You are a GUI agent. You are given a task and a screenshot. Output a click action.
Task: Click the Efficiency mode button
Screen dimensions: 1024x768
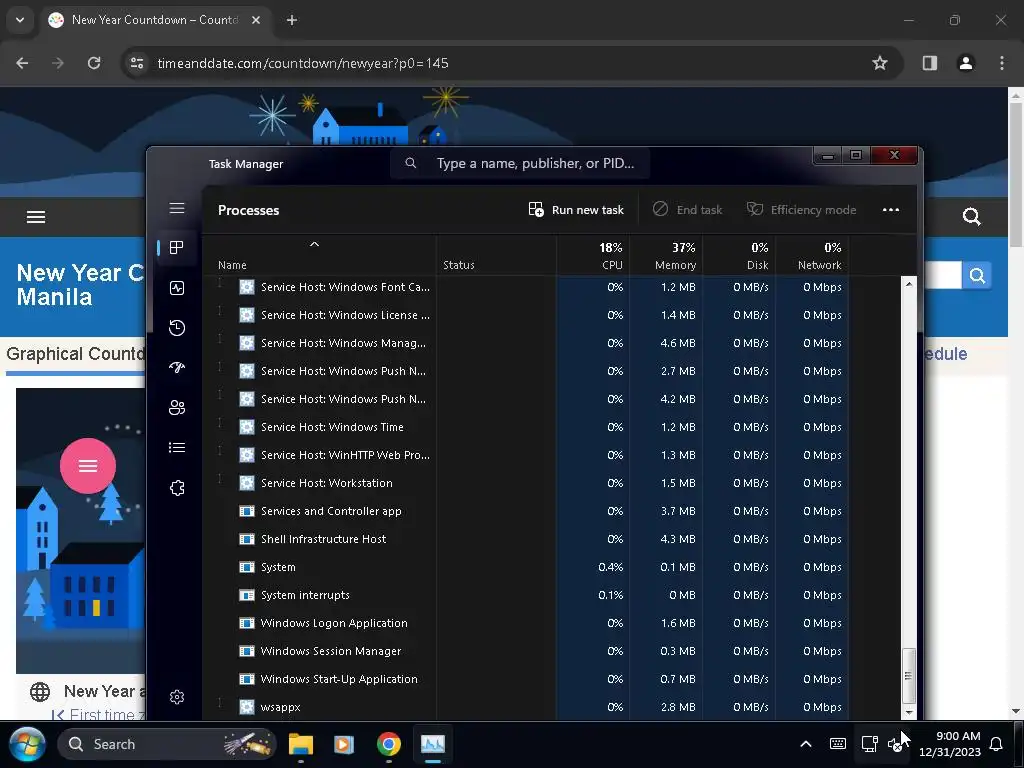(x=801, y=210)
